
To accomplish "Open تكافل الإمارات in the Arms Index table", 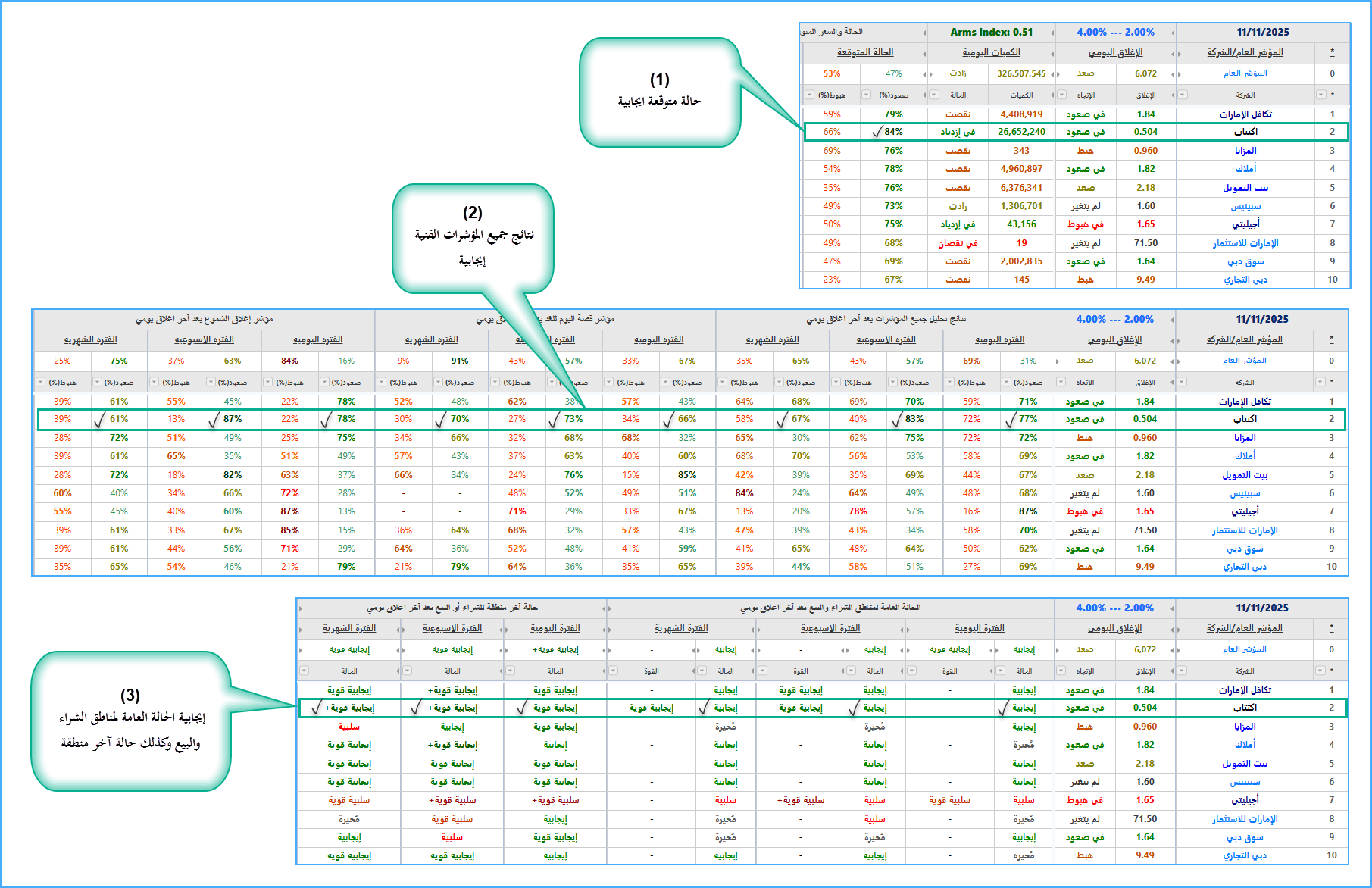I will click(x=1245, y=114).
